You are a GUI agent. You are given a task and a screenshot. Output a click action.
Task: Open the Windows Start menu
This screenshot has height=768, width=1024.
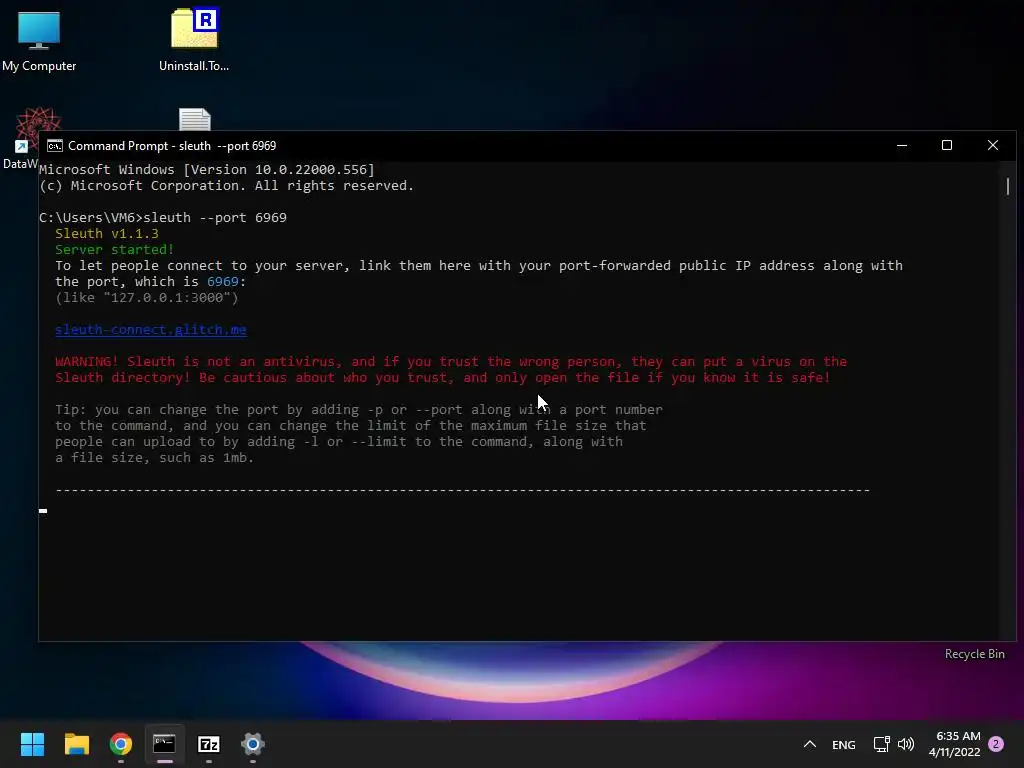click(32, 744)
